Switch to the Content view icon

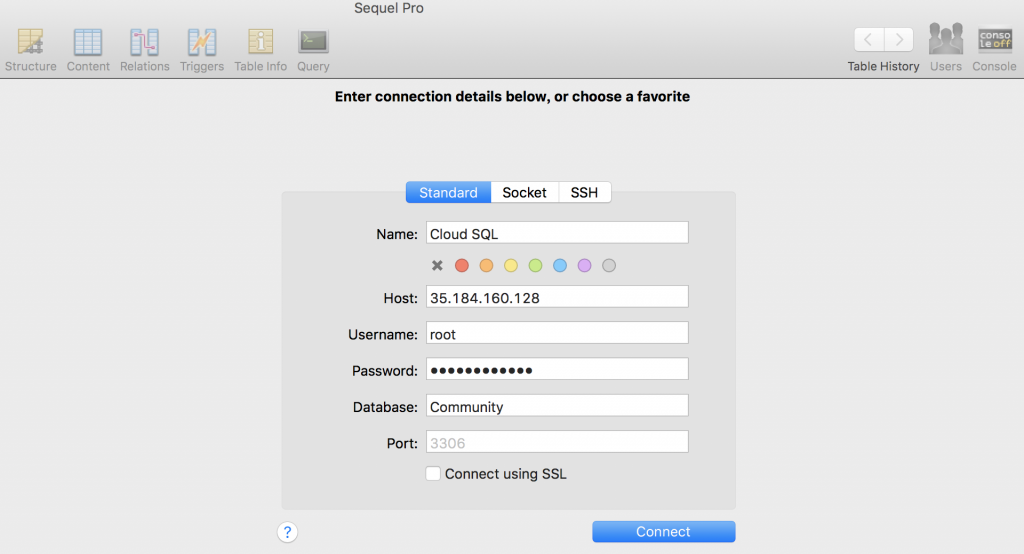tap(88, 42)
